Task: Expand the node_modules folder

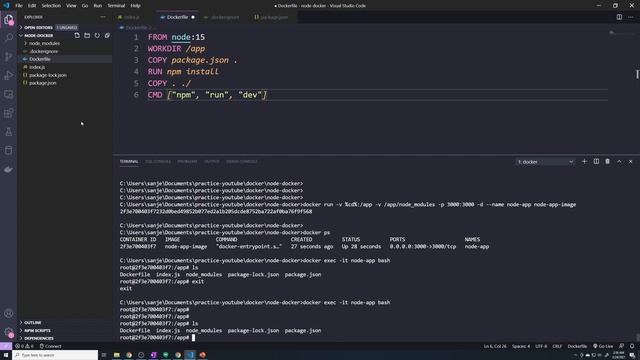Action: (44, 43)
